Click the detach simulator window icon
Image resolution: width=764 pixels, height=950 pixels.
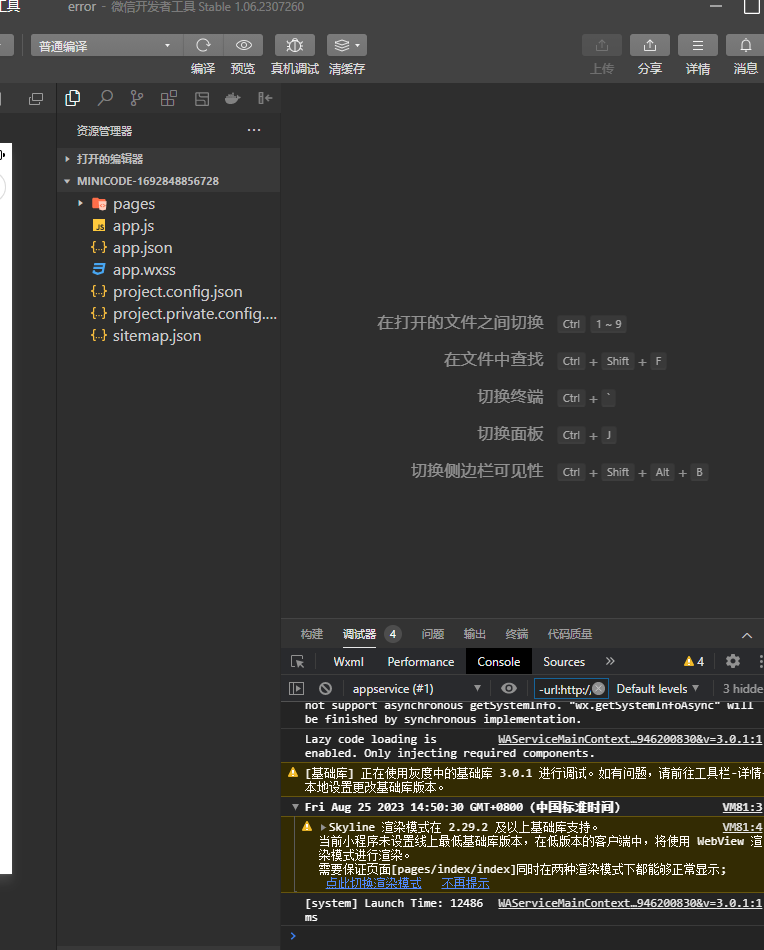pos(36,99)
